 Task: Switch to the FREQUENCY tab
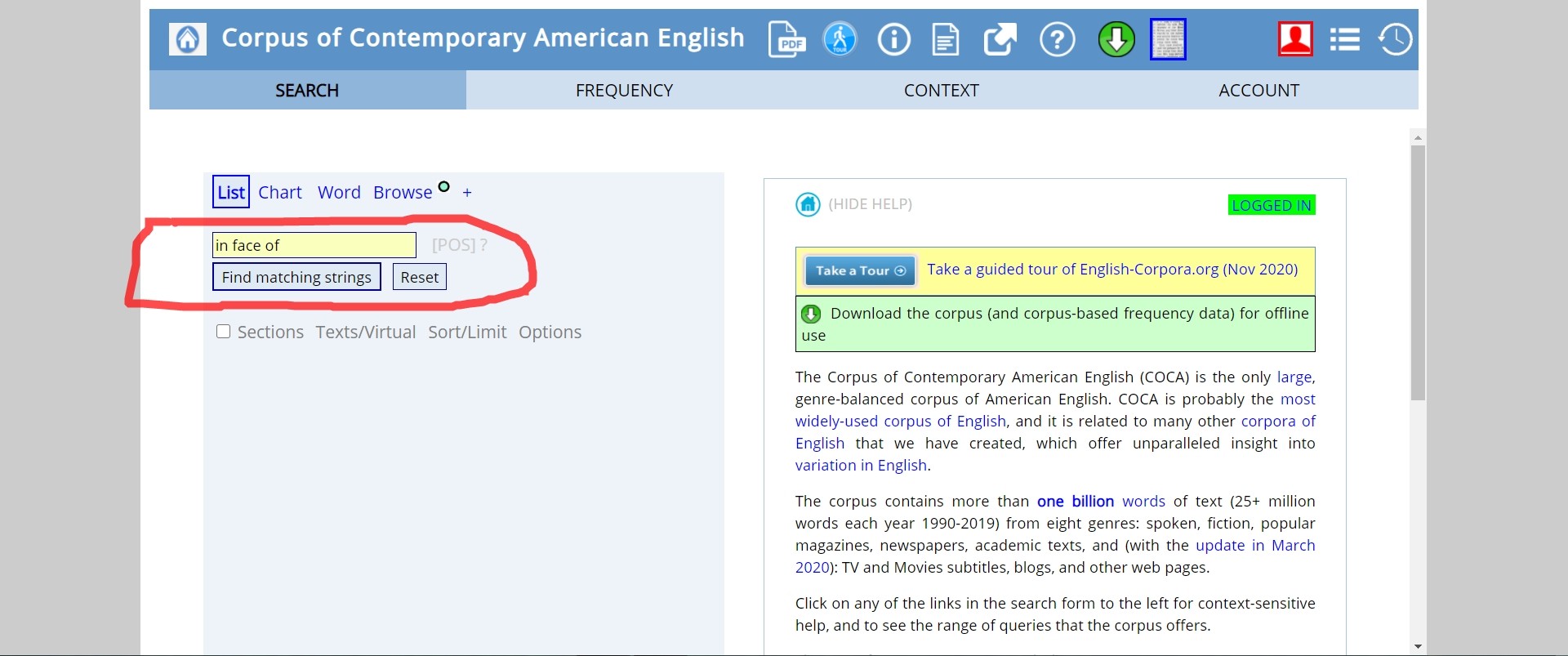pyautogui.click(x=624, y=90)
